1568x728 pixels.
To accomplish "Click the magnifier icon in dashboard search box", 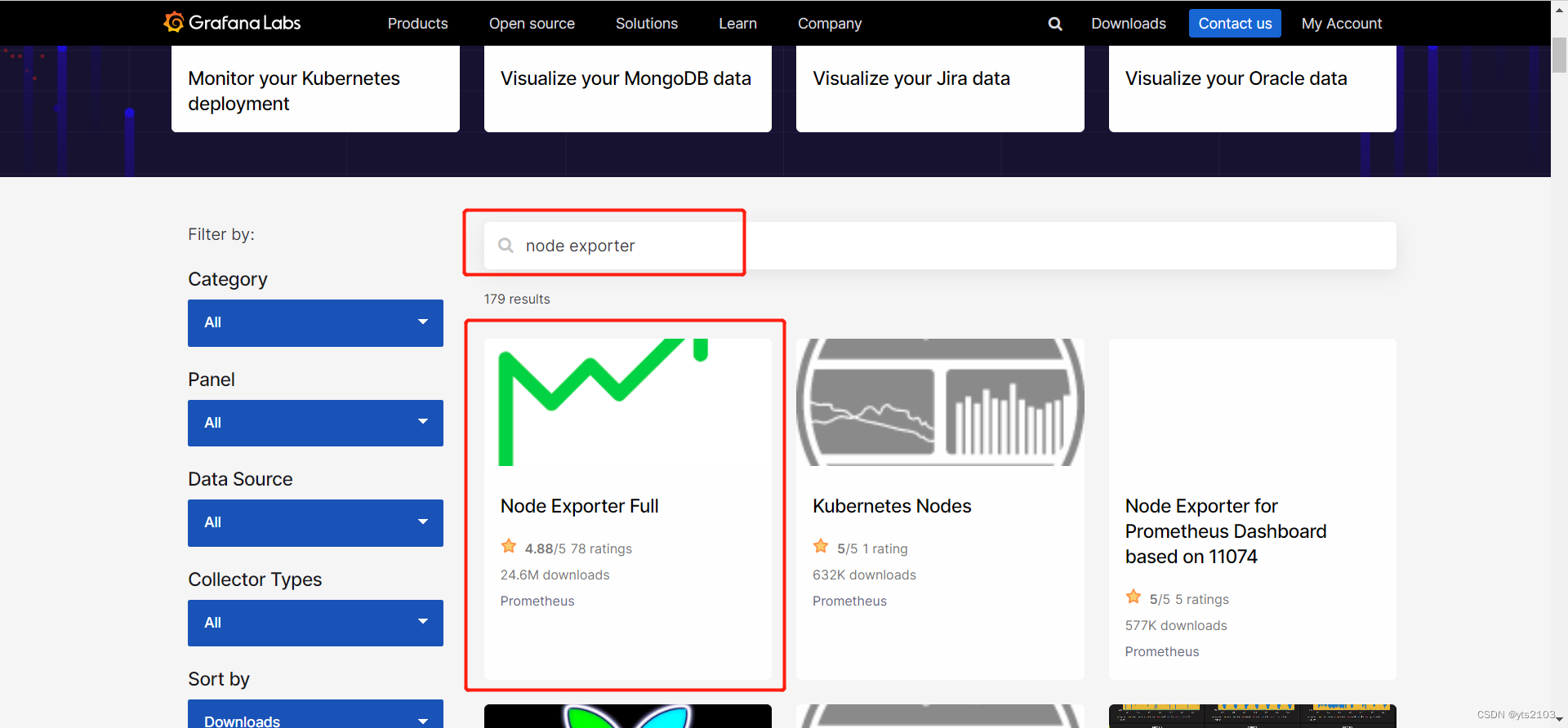I will [x=506, y=246].
